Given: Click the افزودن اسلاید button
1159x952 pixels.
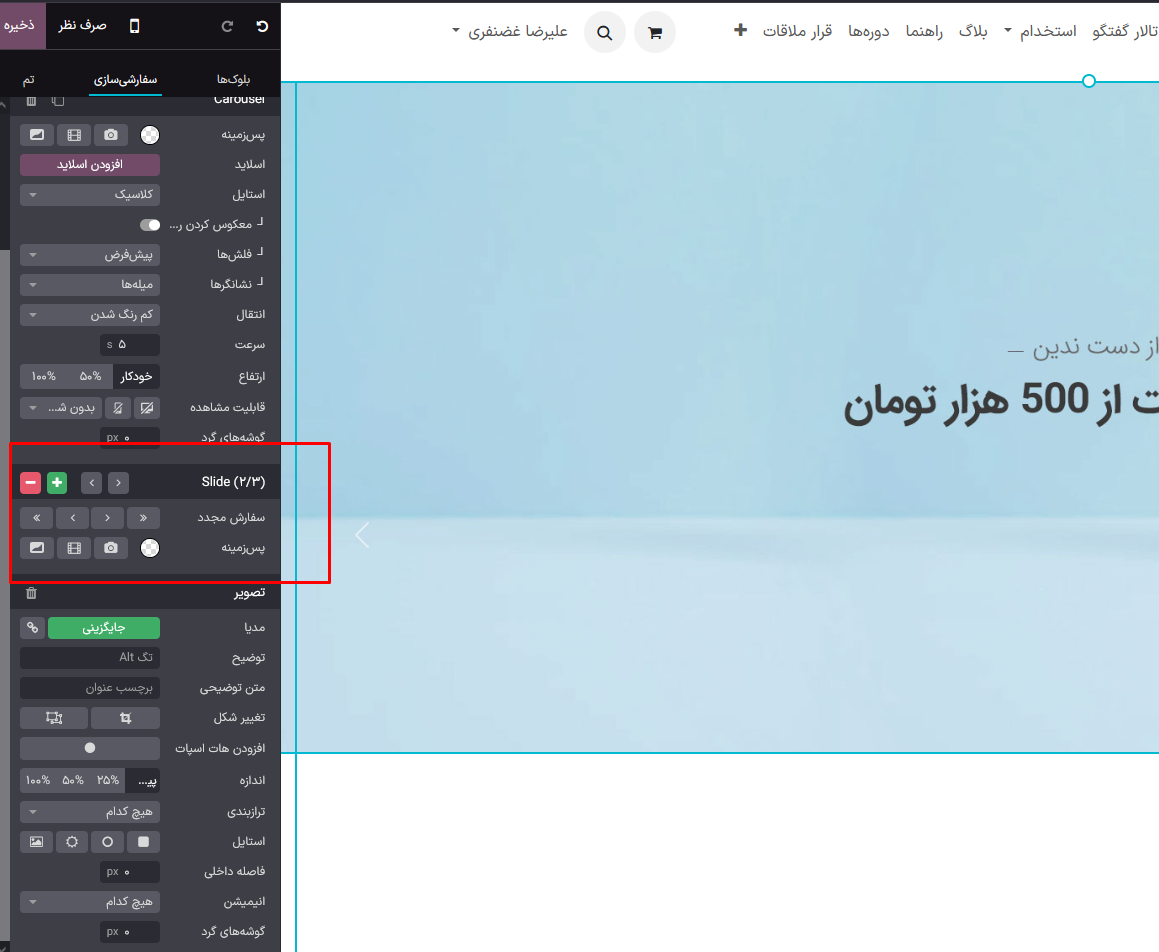Looking at the screenshot, I should point(89,165).
